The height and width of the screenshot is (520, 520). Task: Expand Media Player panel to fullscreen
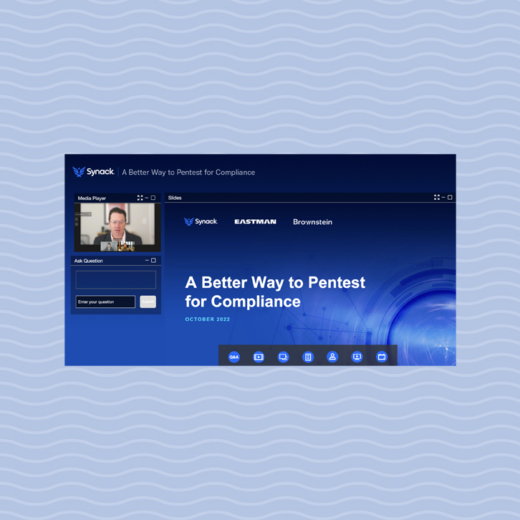140,198
